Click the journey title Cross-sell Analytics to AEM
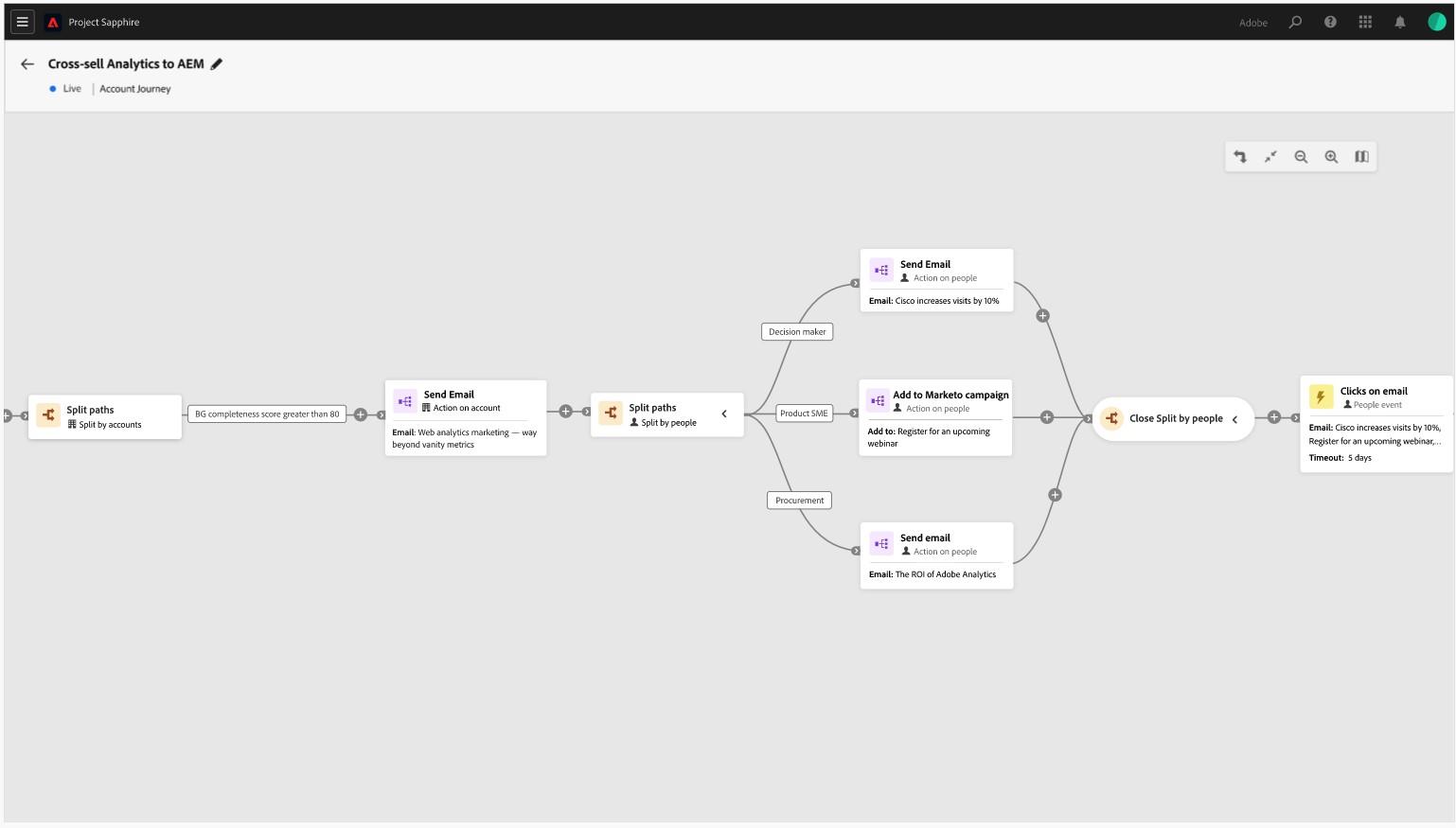The width and height of the screenshot is (1456, 828). click(x=126, y=64)
